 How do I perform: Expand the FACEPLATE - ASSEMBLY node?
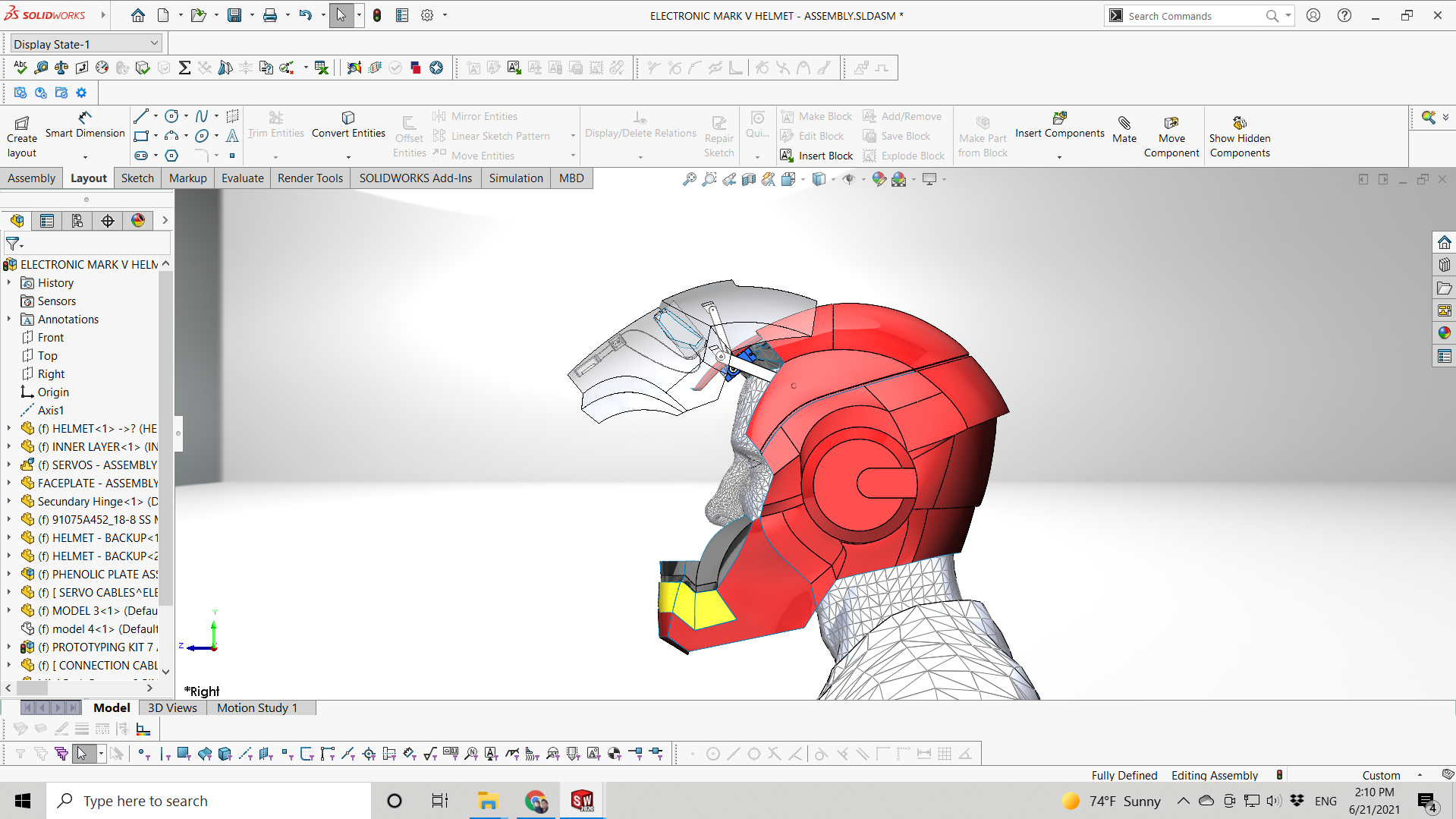(x=9, y=484)
